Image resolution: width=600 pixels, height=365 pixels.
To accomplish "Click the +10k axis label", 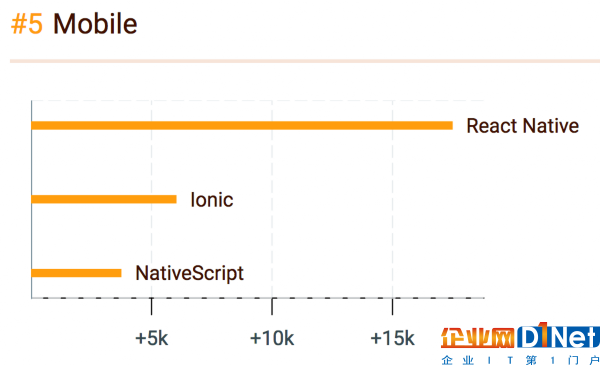I will 272,338.
